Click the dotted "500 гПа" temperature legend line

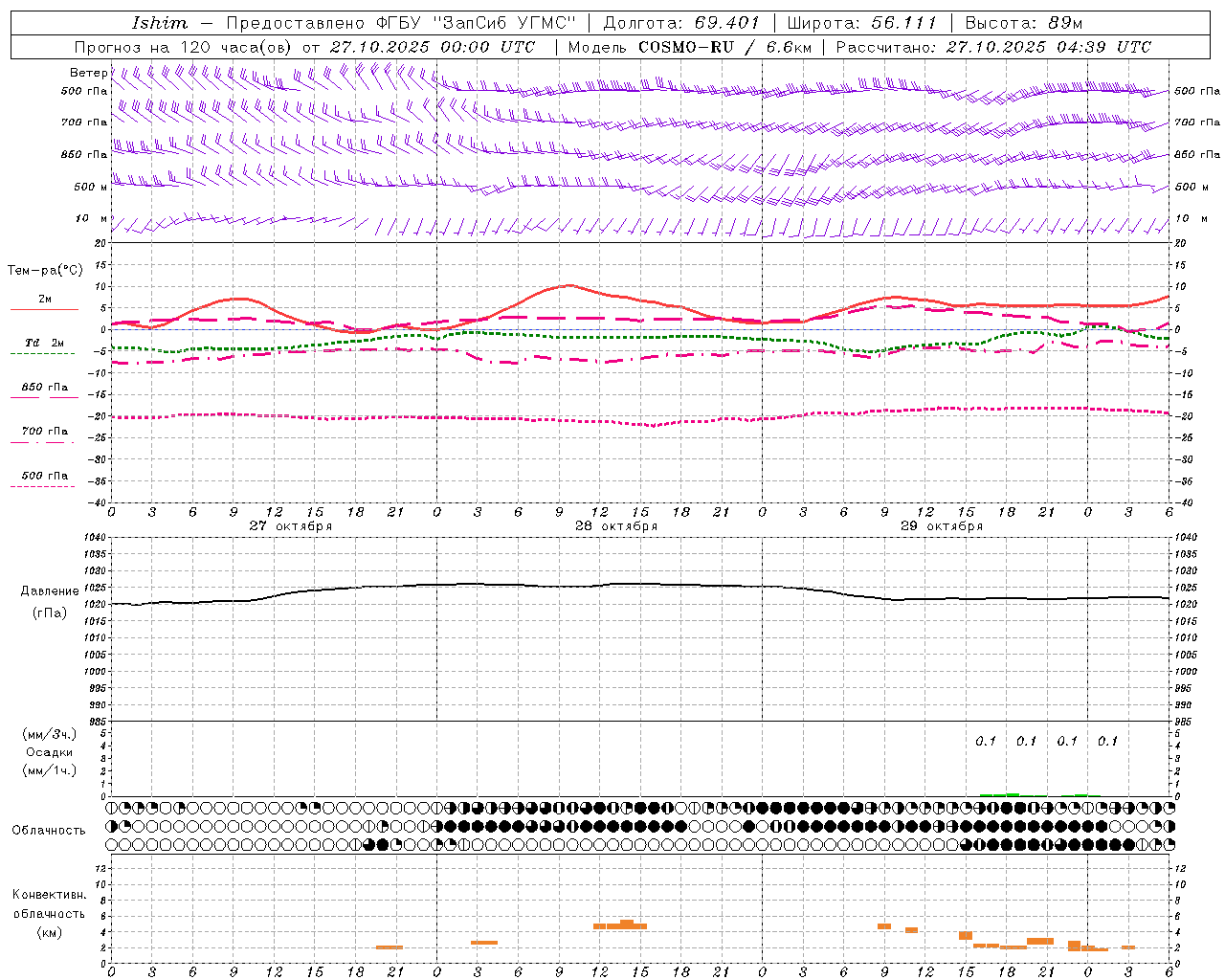tap(42, 486)
